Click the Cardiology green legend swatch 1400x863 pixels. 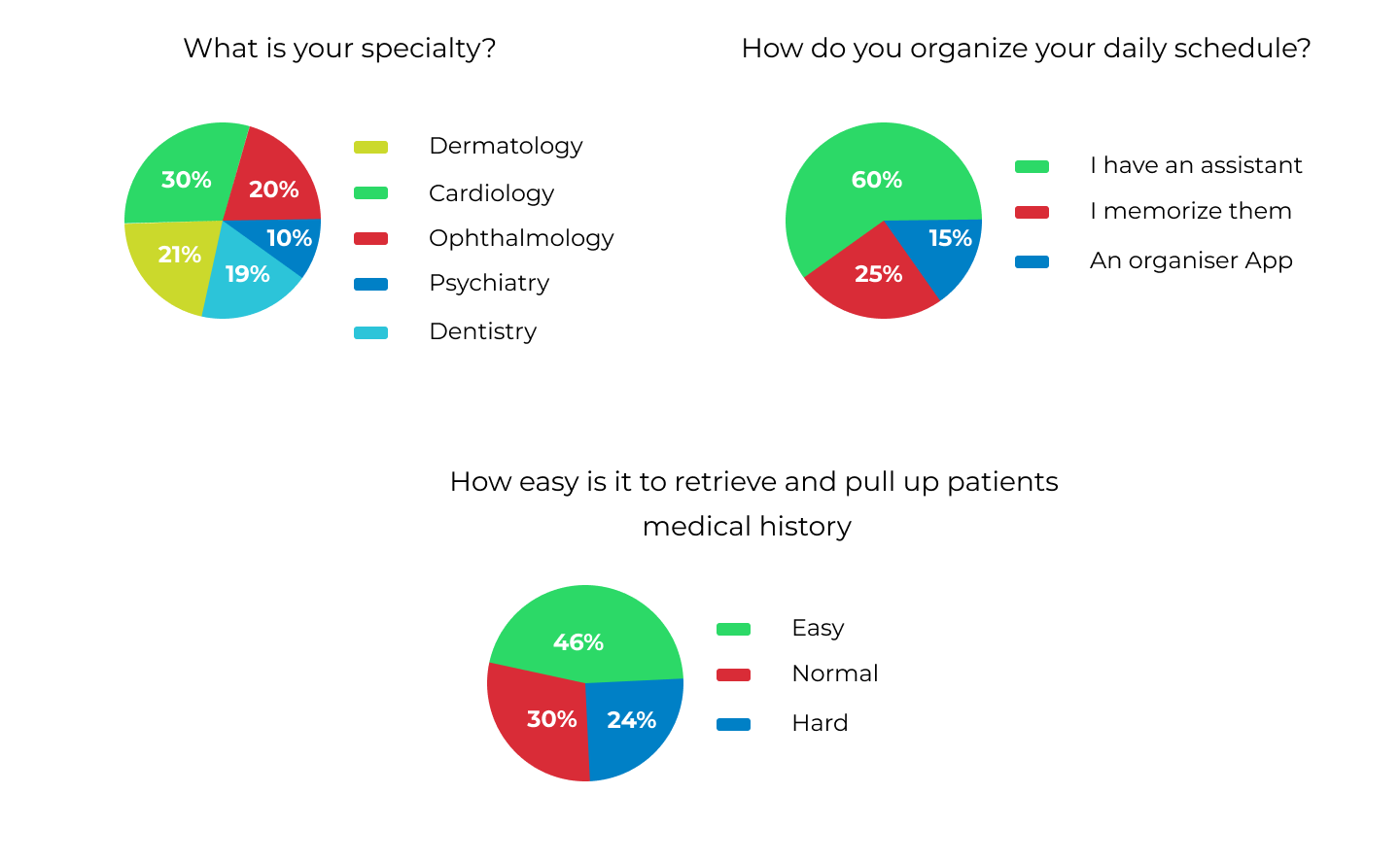(x=370, y=193)
